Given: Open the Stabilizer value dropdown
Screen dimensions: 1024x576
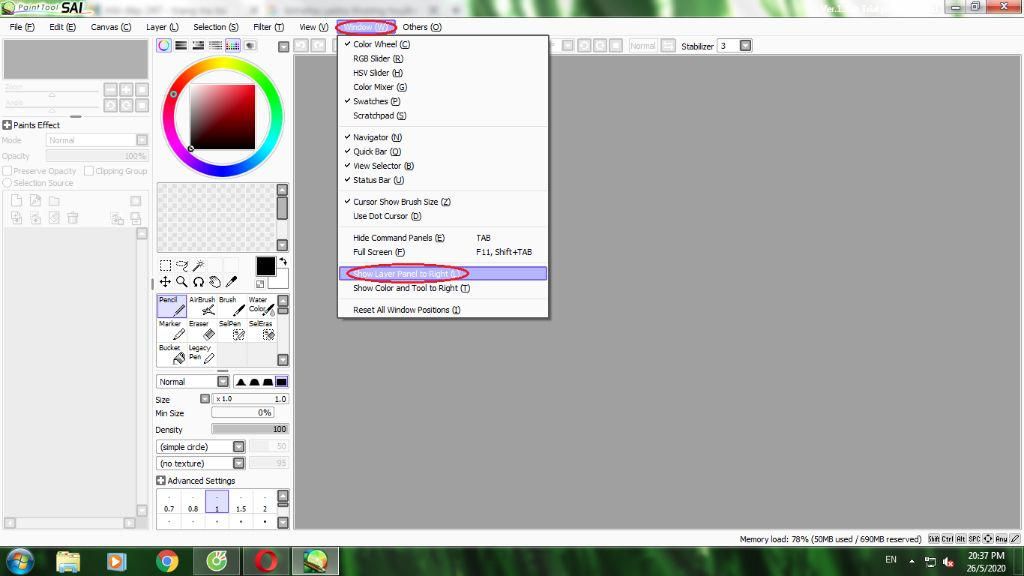Looking at the screenshot, I should pos(745,46).
